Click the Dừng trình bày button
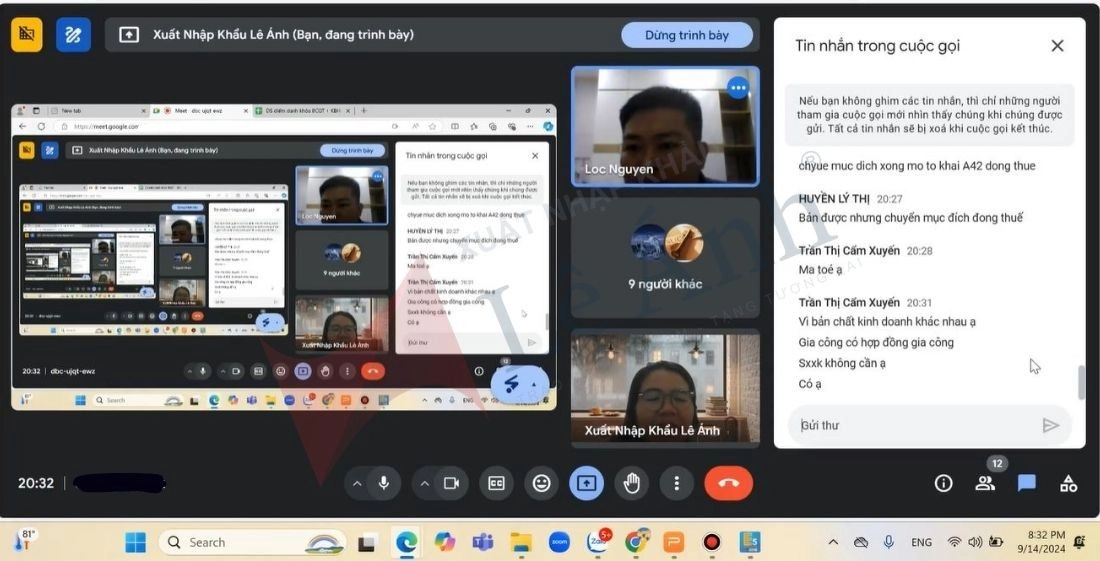 (686, 35)
